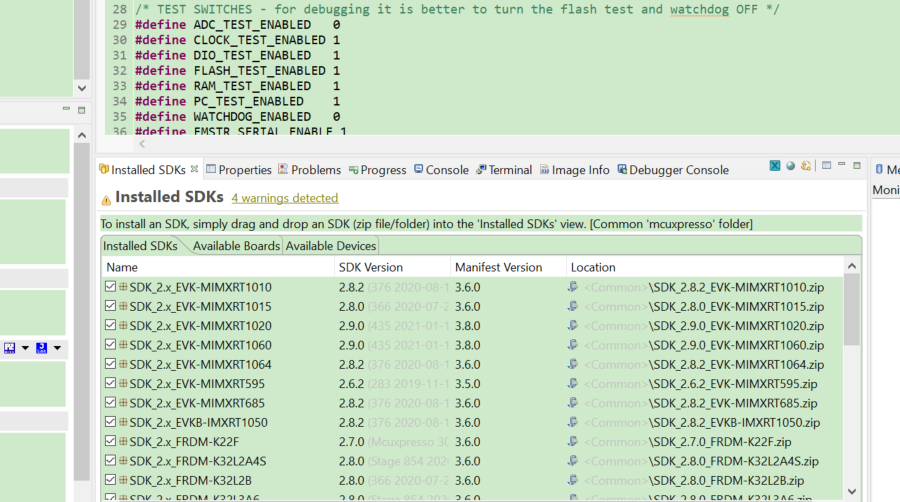Viewport: 900px width, 502px height.
Task: Open dropdown arrow beside first blue left-panel icon
Action: (x=24, y=348)
